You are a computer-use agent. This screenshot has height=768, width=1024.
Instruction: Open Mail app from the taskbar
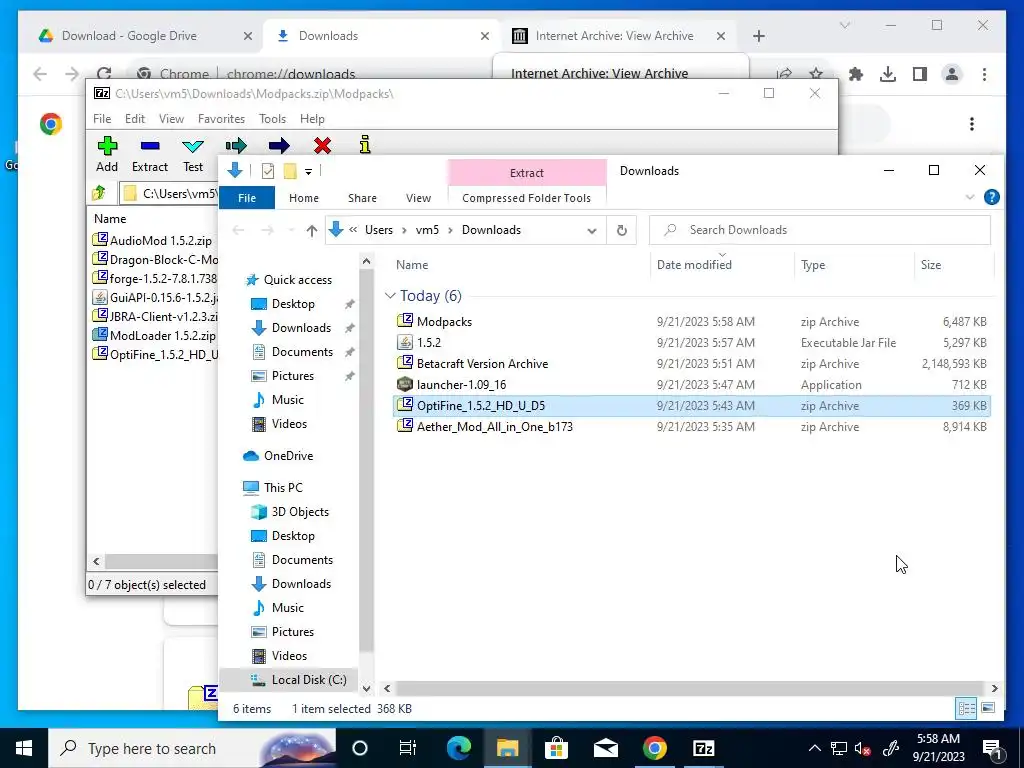(x=605, y=748)
